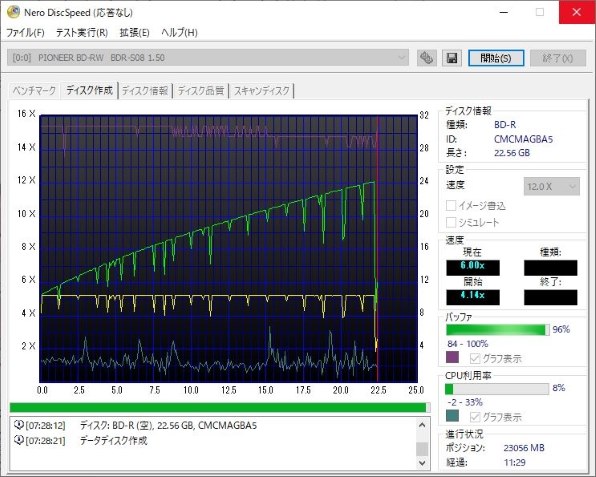Click the CPU 8% usage bar
The width and height of the screenshot is (596, 477).
(497, 389)
